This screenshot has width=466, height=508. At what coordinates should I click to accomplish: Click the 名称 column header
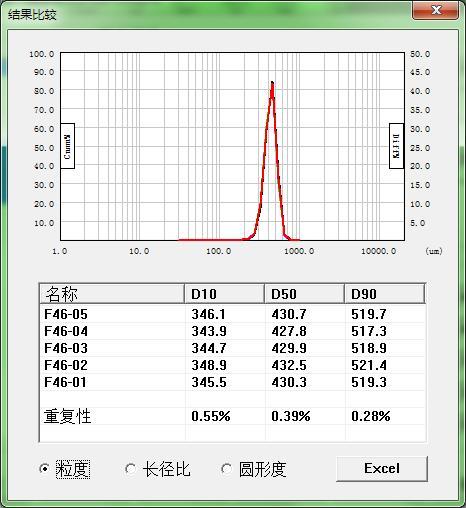click(112, 294)
